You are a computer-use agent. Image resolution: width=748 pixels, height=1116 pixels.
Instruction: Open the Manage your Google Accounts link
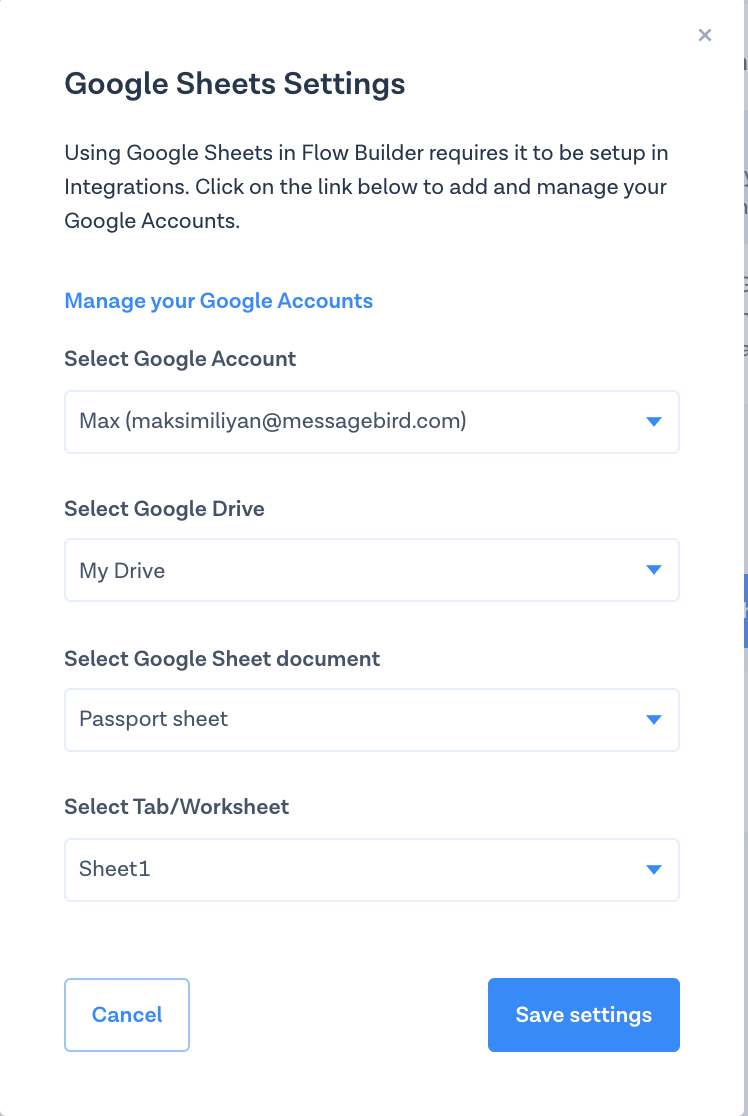pos(218,301)
